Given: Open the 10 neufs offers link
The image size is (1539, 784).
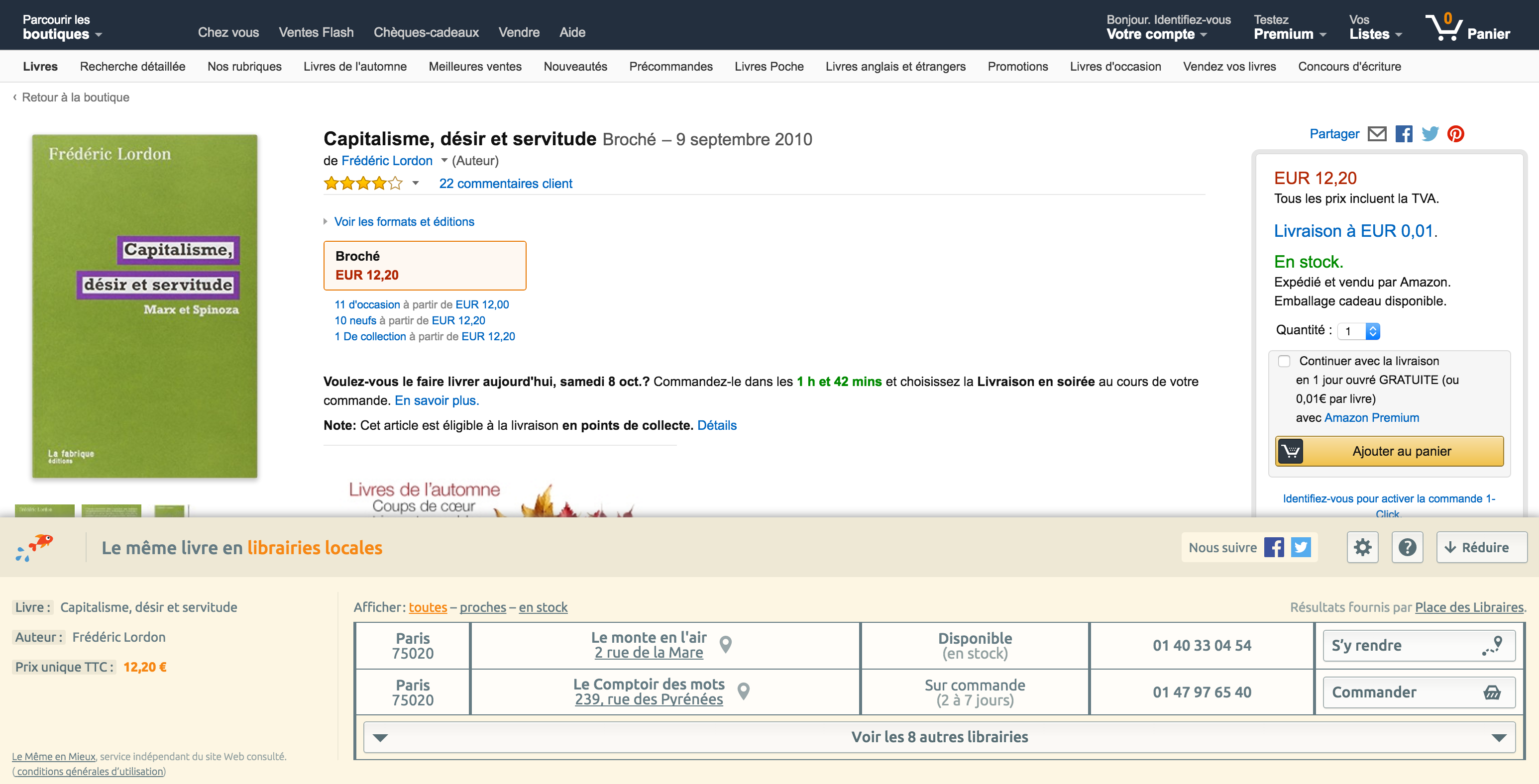Looking at the screenshot, I should coord(355,321).
